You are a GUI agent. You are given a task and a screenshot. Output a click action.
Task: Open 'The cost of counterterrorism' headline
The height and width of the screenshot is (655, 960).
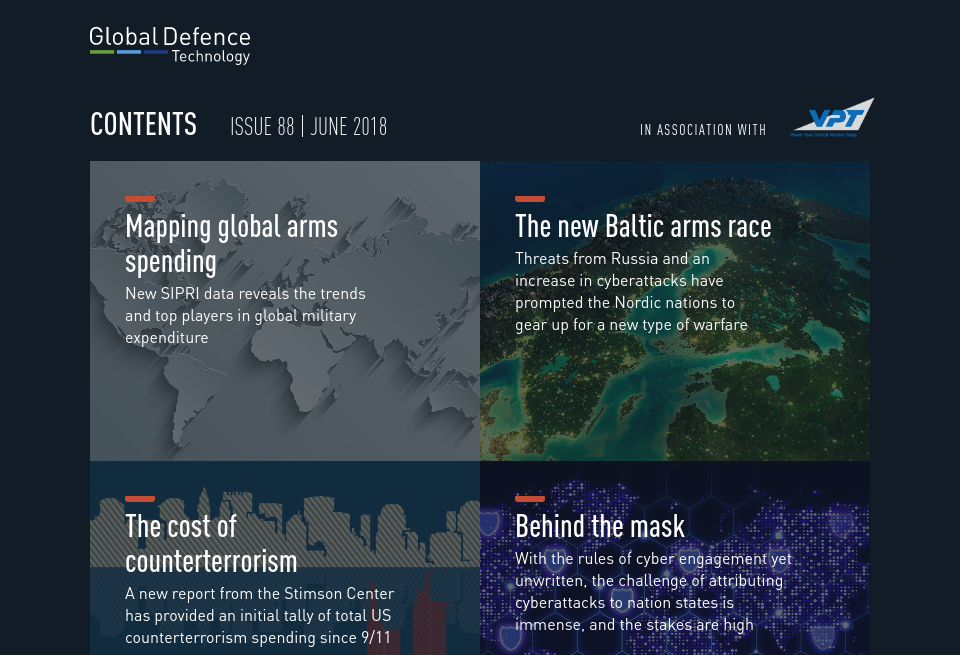(211, 544)
